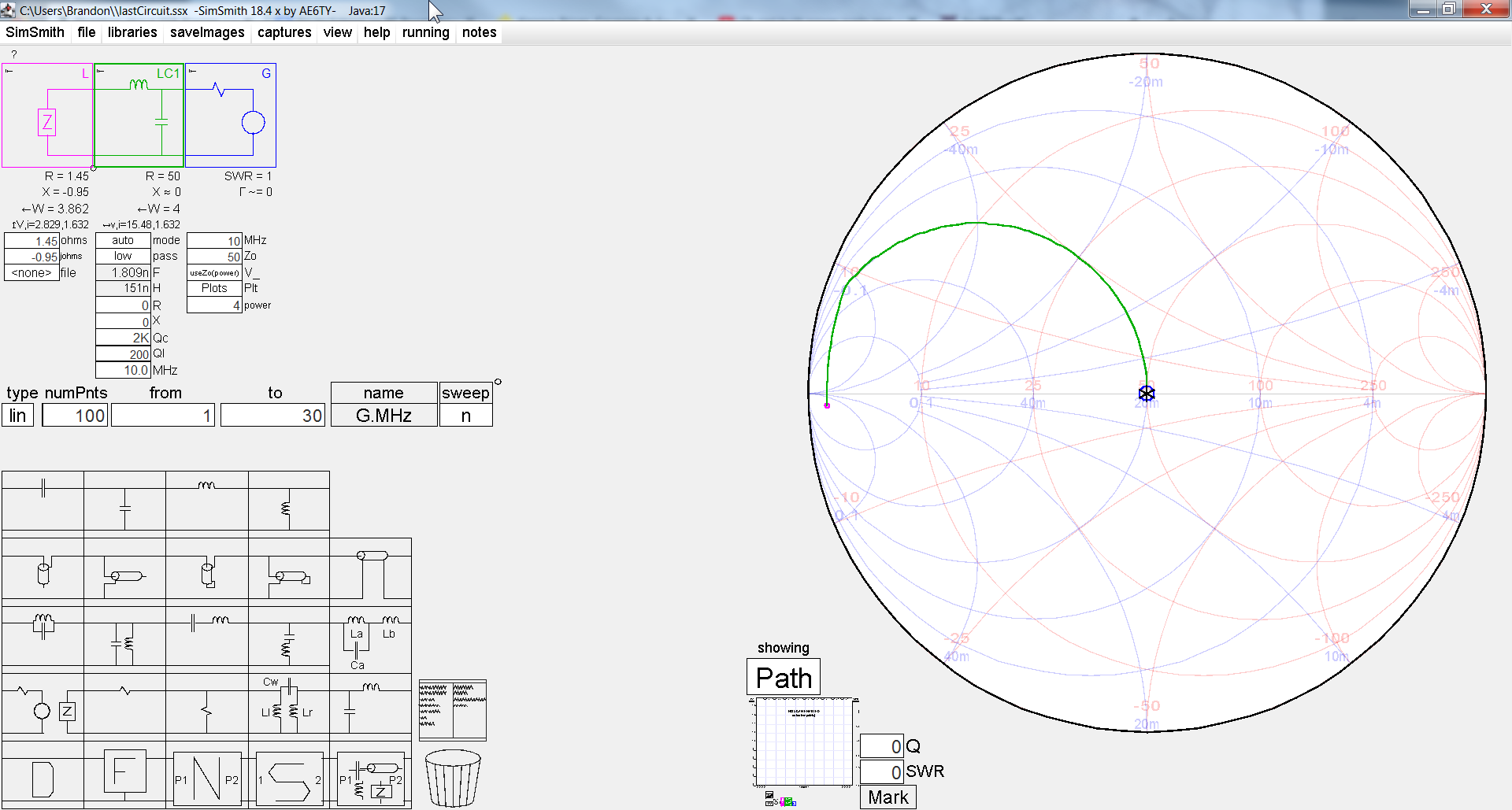Open the low pass mode selector
The height and width of the screenshot is (810, 1512).
pyautogui.click(x=123, y=255)
